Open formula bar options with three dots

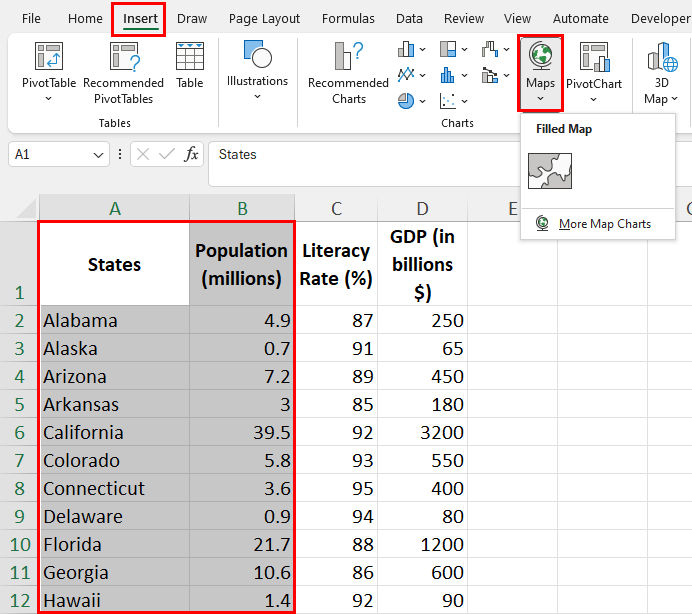[120, 154]
